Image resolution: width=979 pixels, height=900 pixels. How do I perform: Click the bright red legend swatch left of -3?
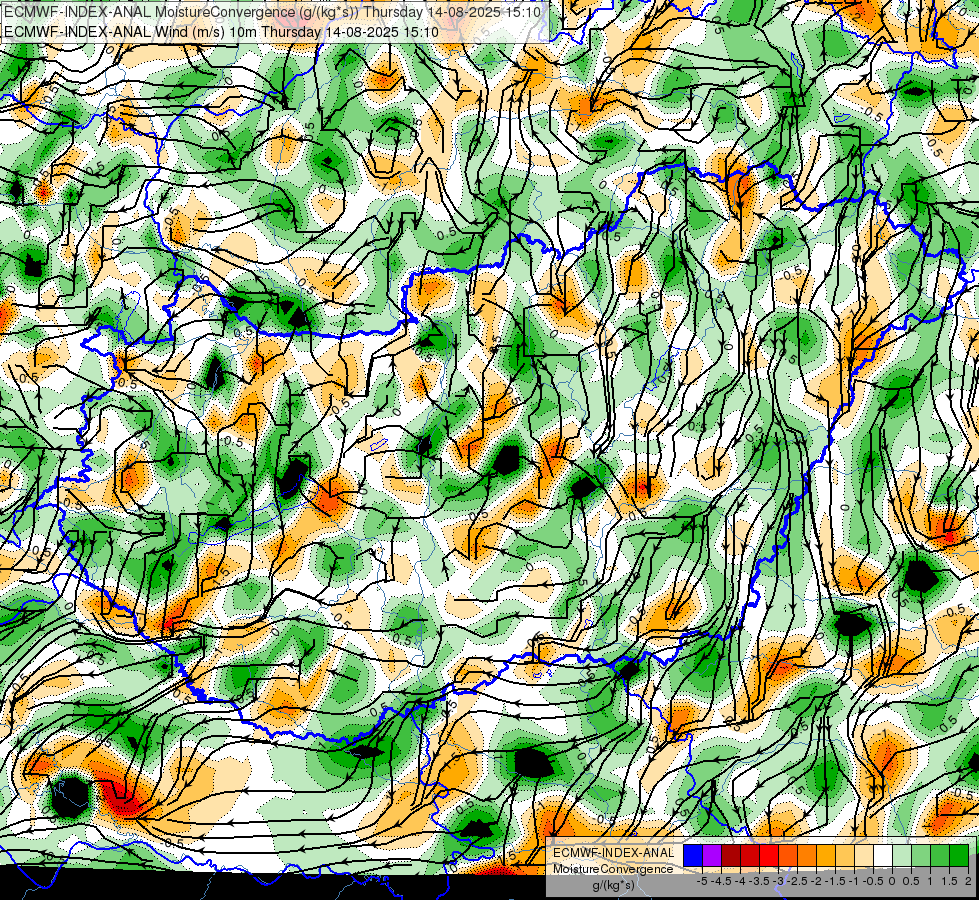pos(769,855)
